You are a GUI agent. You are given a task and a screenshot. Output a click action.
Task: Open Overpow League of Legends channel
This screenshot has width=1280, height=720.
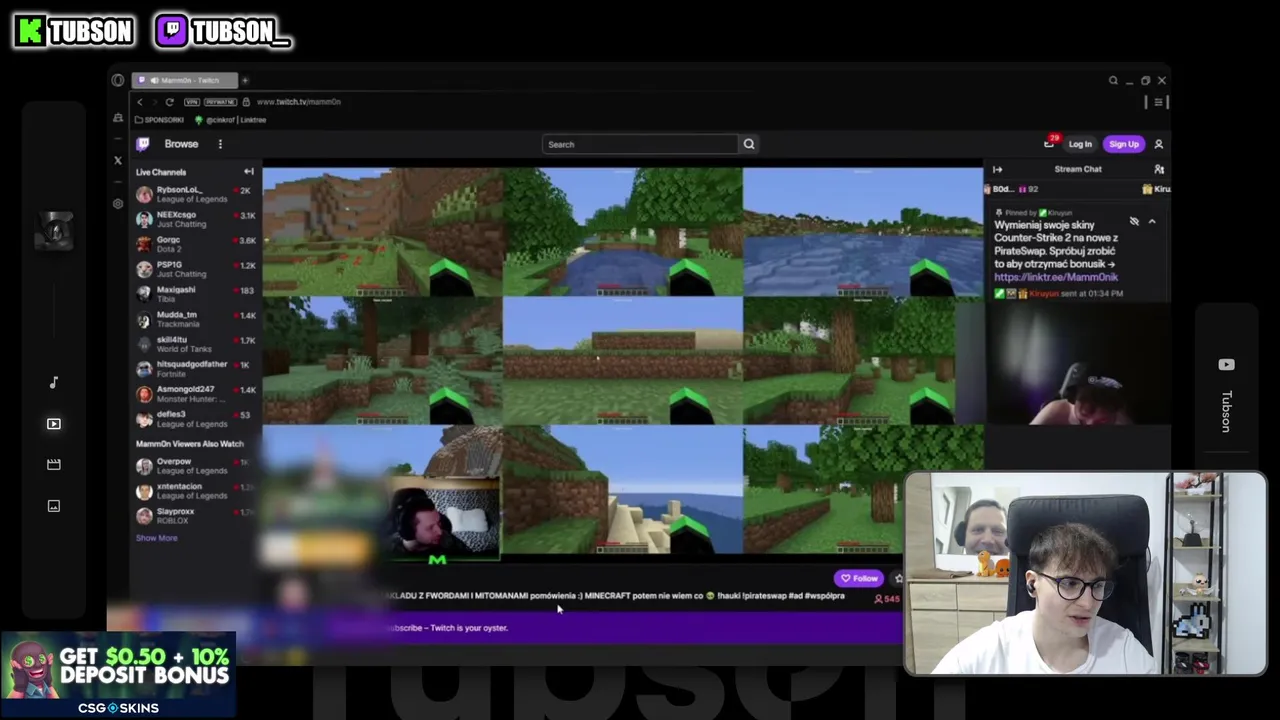(196, 466)
